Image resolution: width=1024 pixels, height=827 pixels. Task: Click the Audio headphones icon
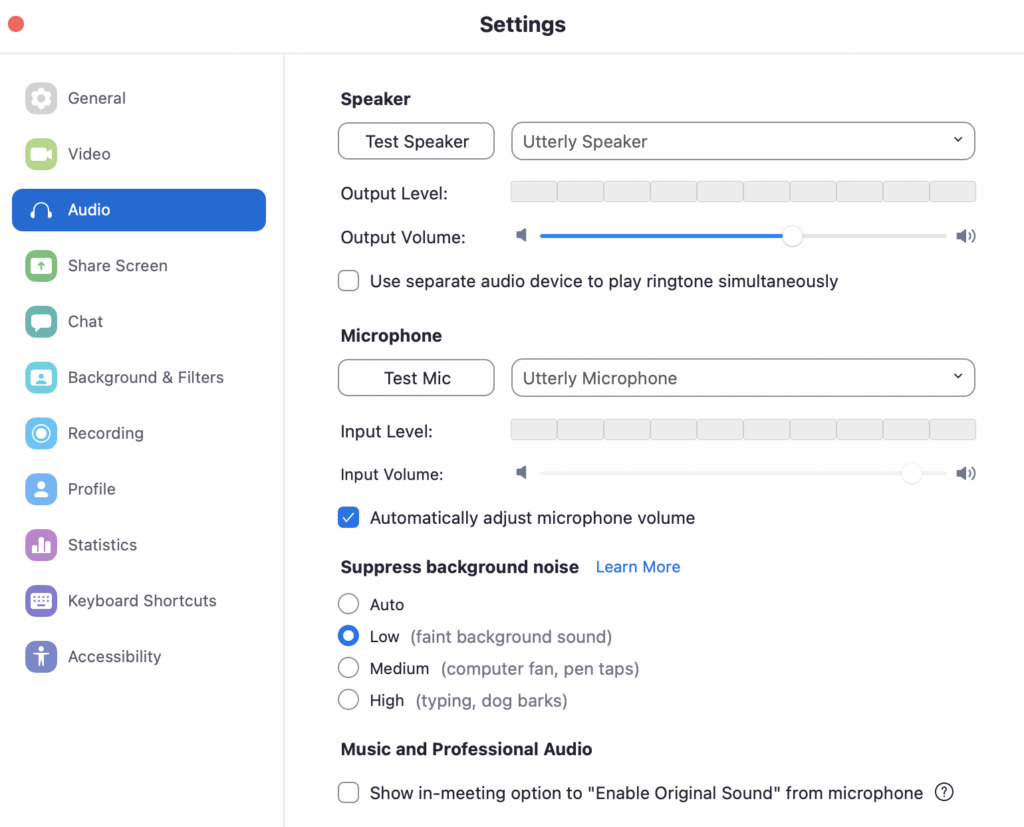click(x=41, y=210)
